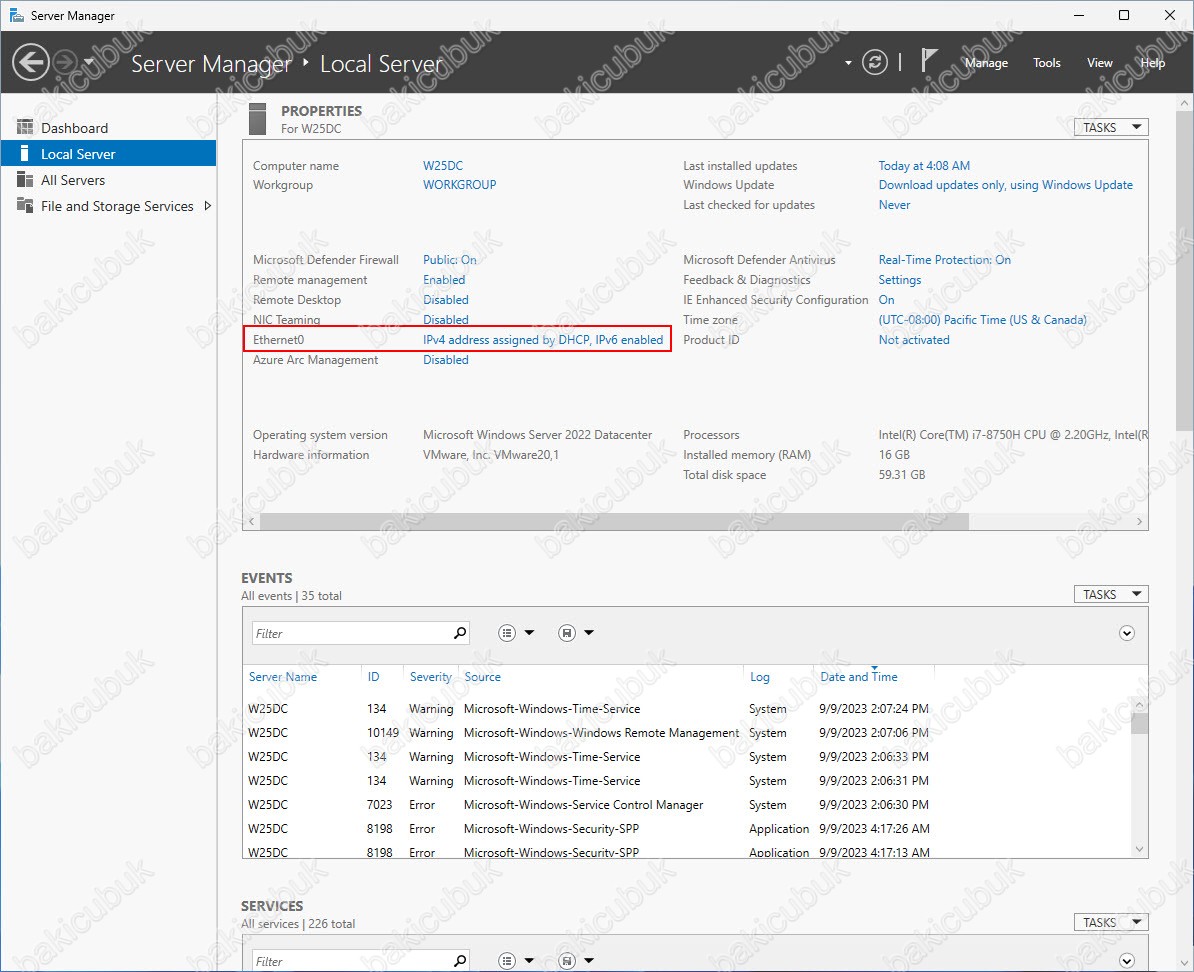This screenshot has width=1194, height=972.
Task: Click the 'Never' last checked link
Action: click(x=894, y=204)
